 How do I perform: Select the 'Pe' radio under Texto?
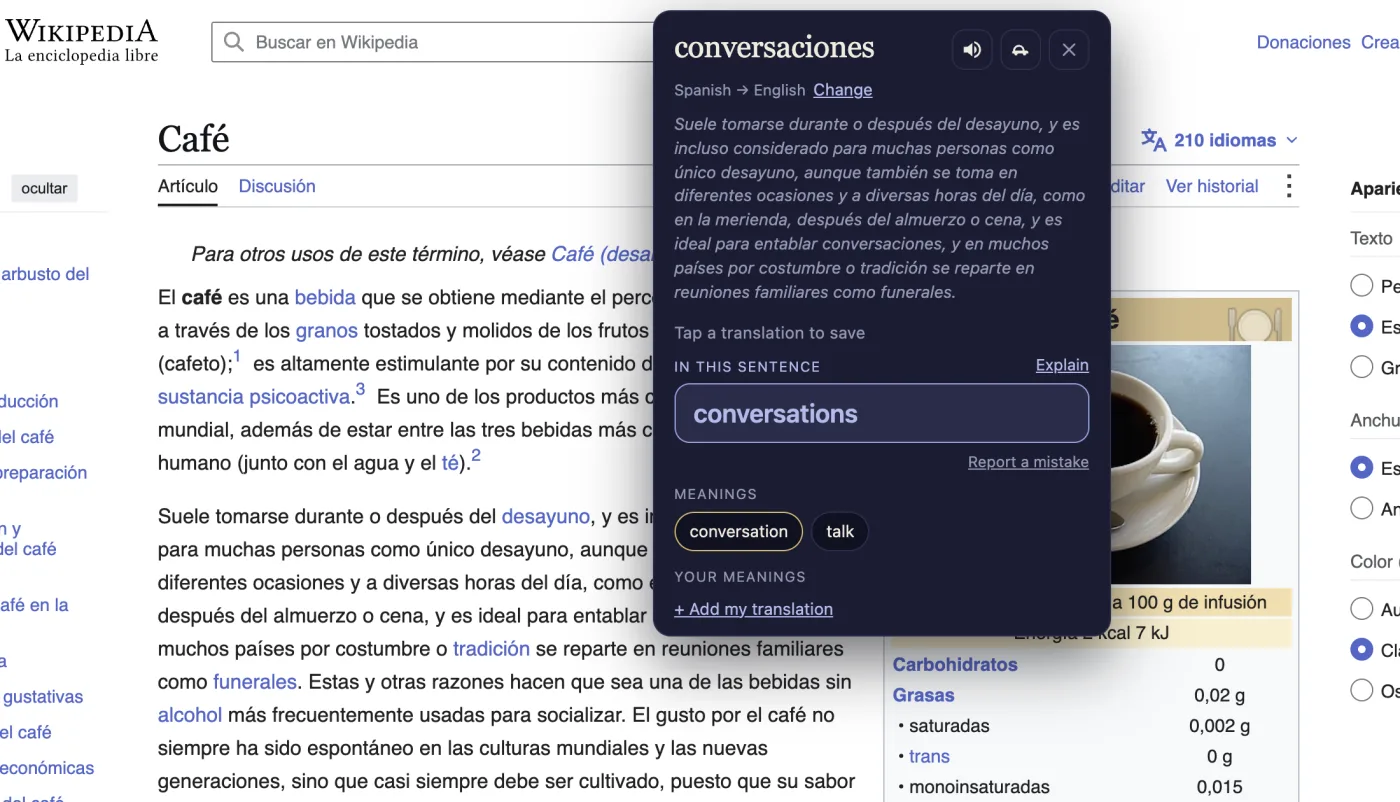[1361, 286]
